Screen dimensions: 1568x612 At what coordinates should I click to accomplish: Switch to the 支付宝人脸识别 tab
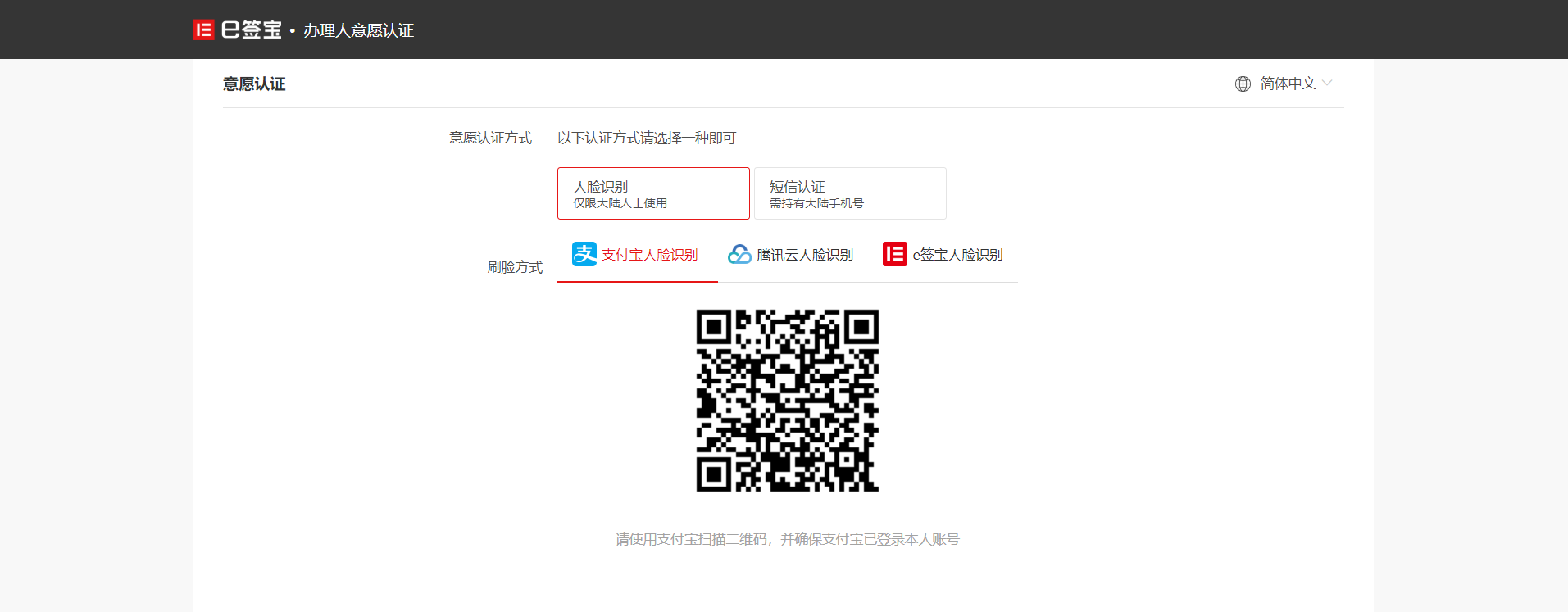[x=637, y=255]
